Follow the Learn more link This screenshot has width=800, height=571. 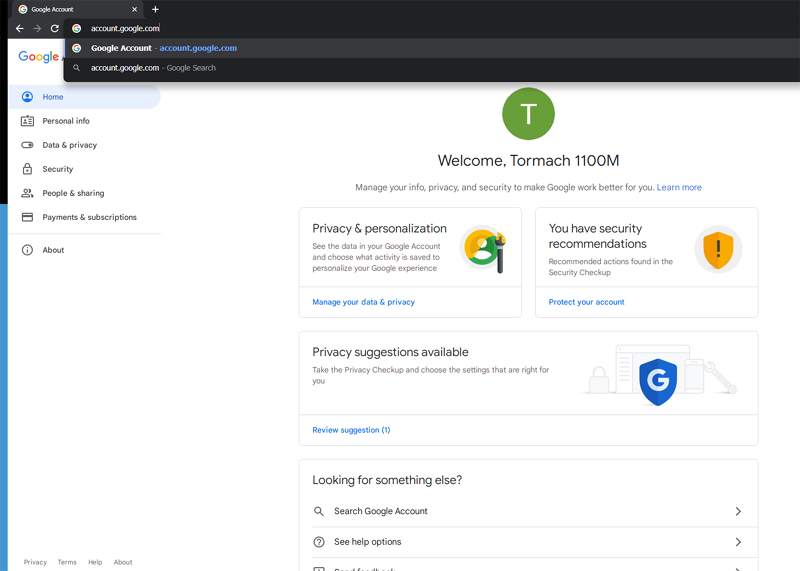tap(679, 187)
